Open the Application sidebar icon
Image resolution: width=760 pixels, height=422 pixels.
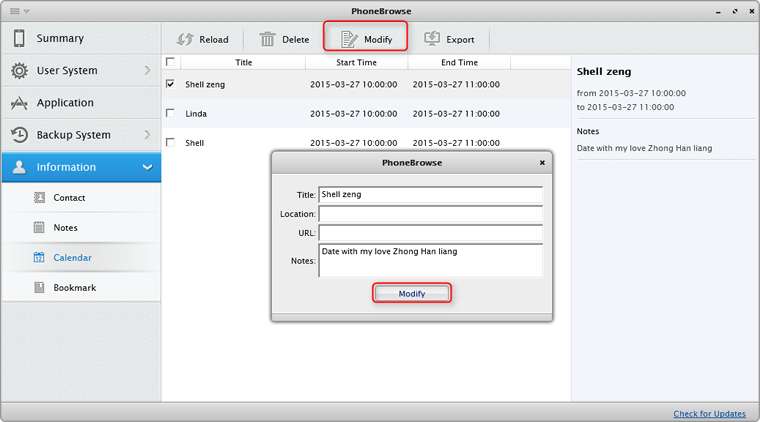coord(19,103)
